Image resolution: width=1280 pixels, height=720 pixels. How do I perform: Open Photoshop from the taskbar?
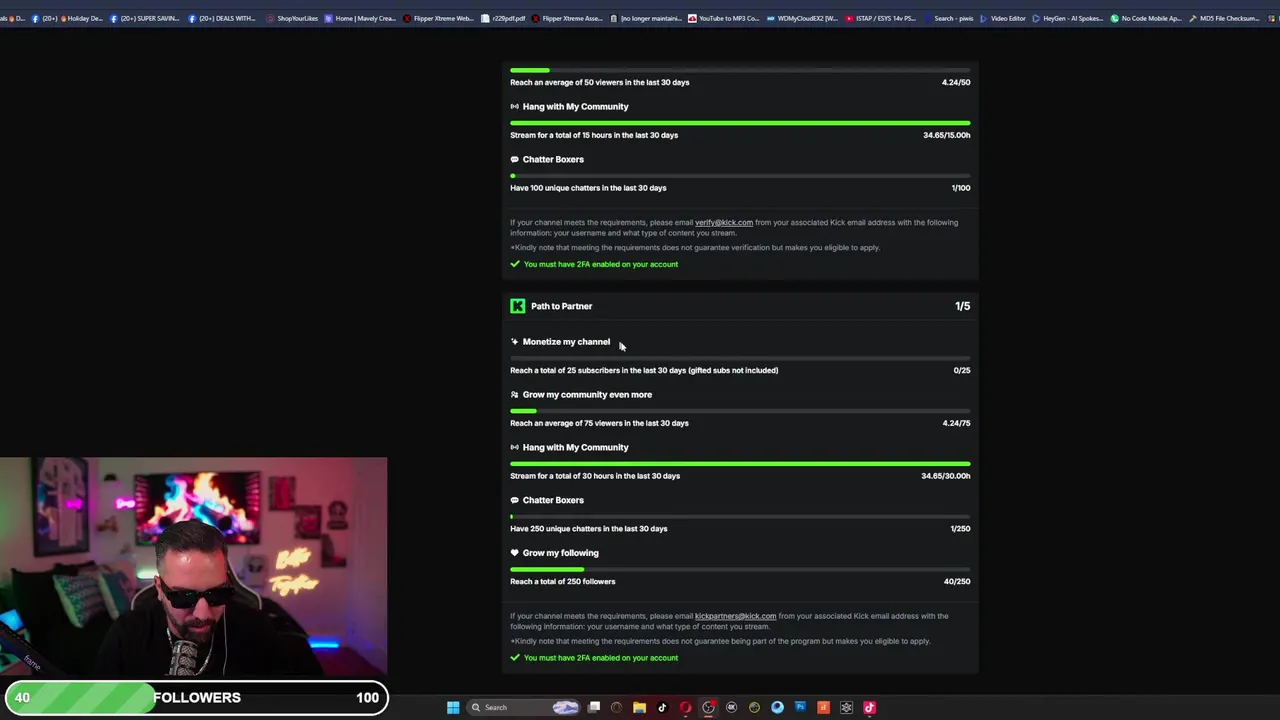tap(800, 707)
